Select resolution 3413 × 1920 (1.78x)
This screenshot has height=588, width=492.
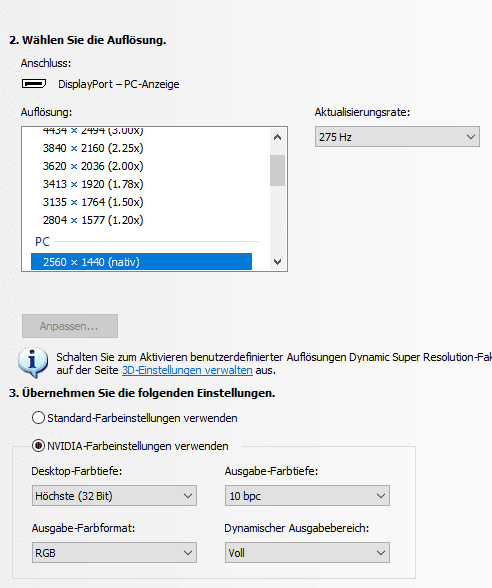[93, 184]
